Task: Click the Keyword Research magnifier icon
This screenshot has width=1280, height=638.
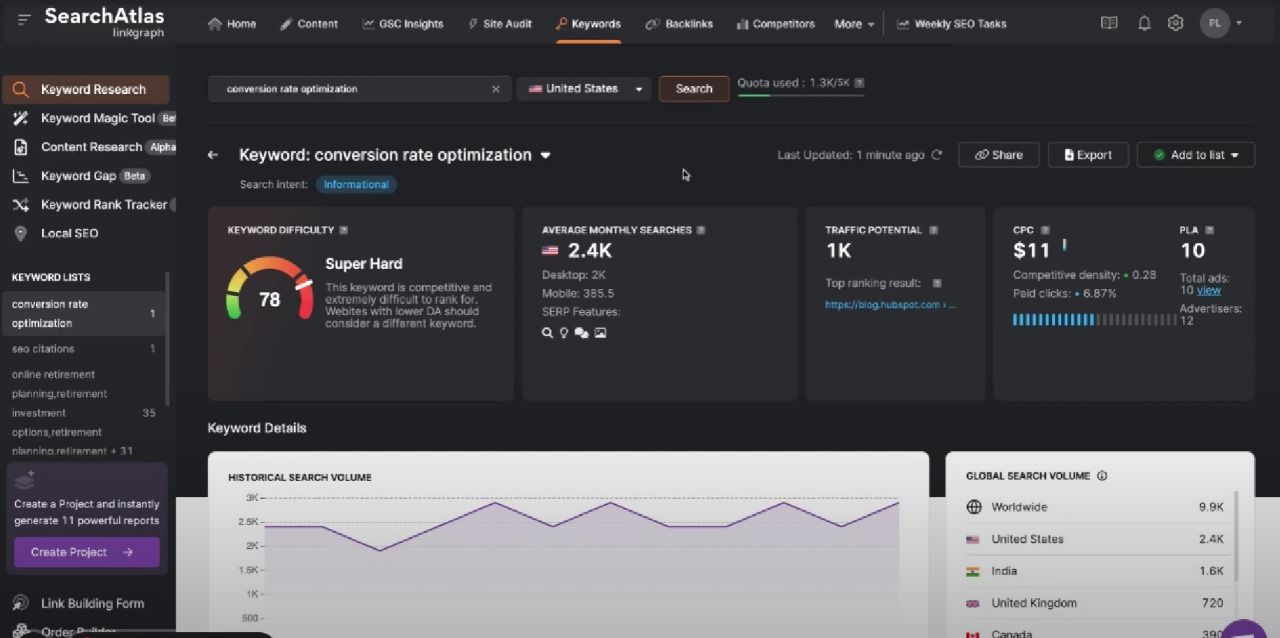Action: point(20,89)
